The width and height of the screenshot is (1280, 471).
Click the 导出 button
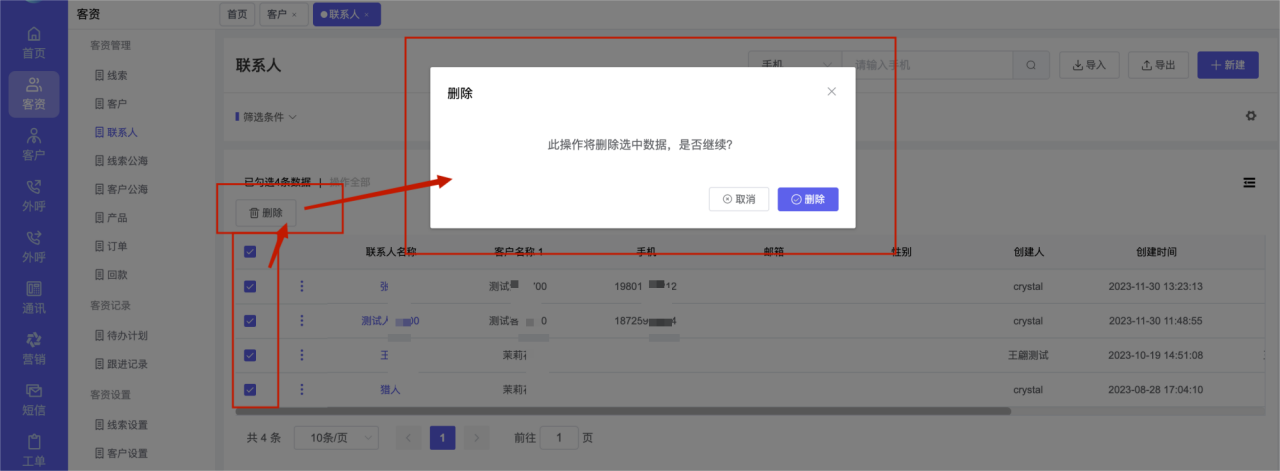(1158, 65)
